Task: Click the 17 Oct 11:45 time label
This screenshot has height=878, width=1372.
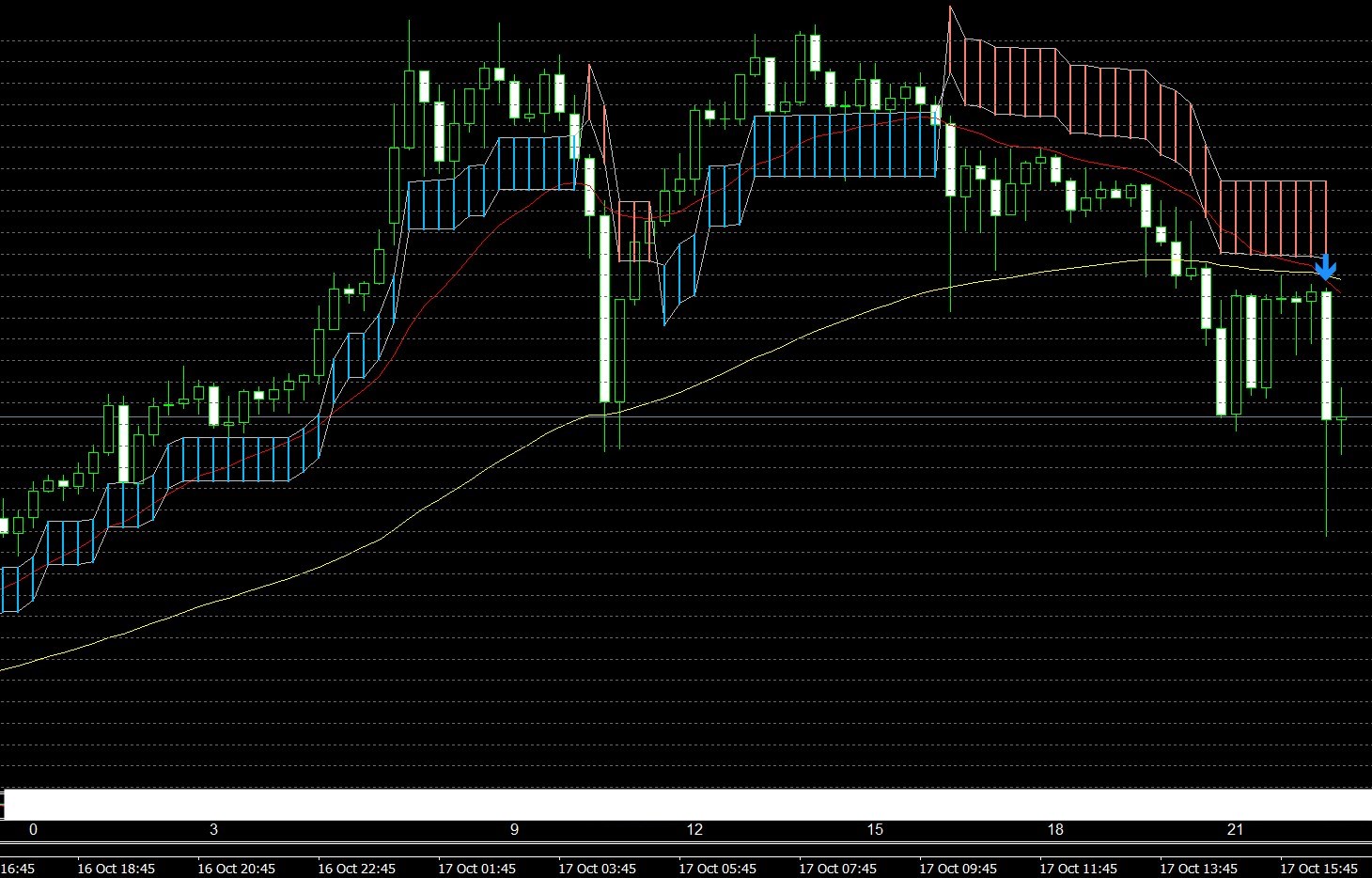Action: coord(1079,869)
